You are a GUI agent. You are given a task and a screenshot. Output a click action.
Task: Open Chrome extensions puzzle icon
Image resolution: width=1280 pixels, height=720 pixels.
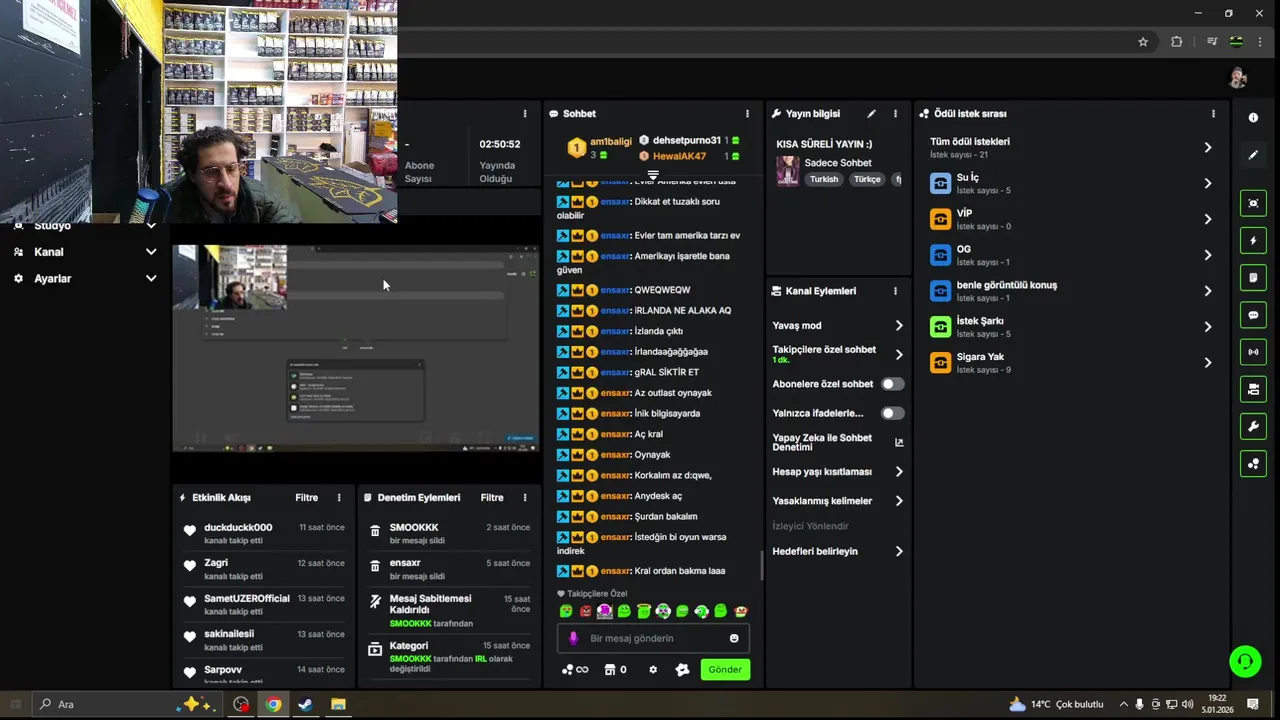[x=1177, y=42]
